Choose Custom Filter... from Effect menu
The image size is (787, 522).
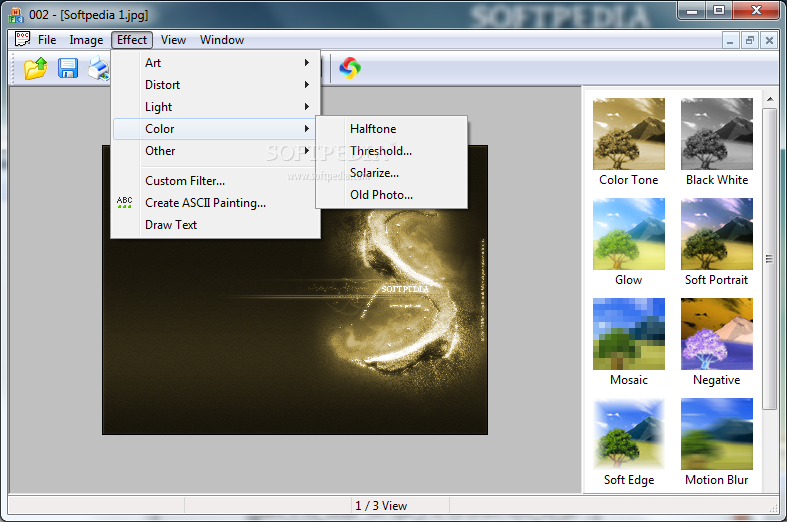coord(216,181)
